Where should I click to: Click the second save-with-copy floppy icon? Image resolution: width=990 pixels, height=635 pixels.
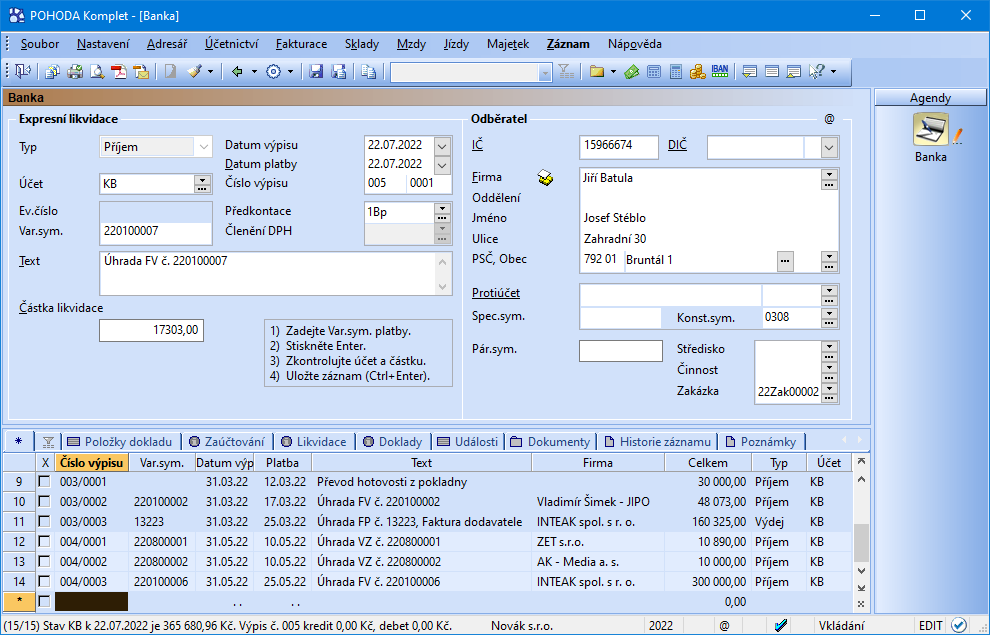click(x=339, y=72)
